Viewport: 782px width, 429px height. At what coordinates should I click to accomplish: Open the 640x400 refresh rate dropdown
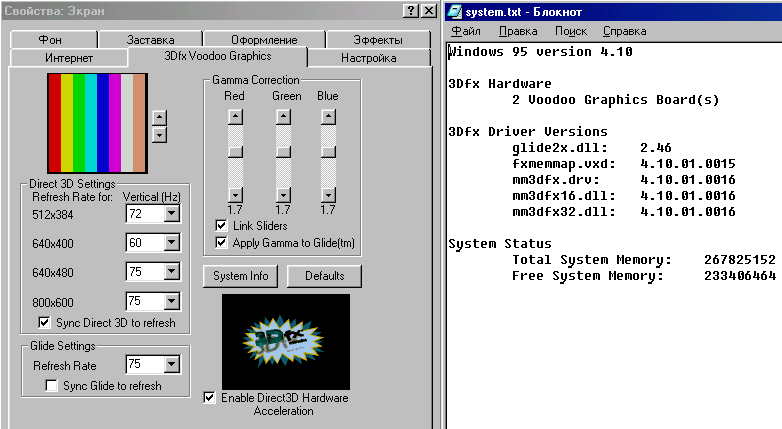point(172,243)
